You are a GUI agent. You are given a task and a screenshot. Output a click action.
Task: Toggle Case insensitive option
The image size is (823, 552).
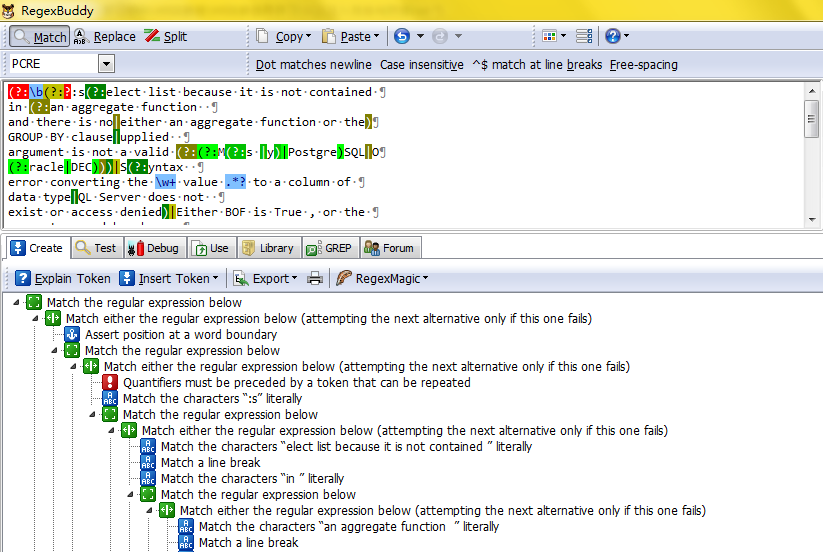421,65
